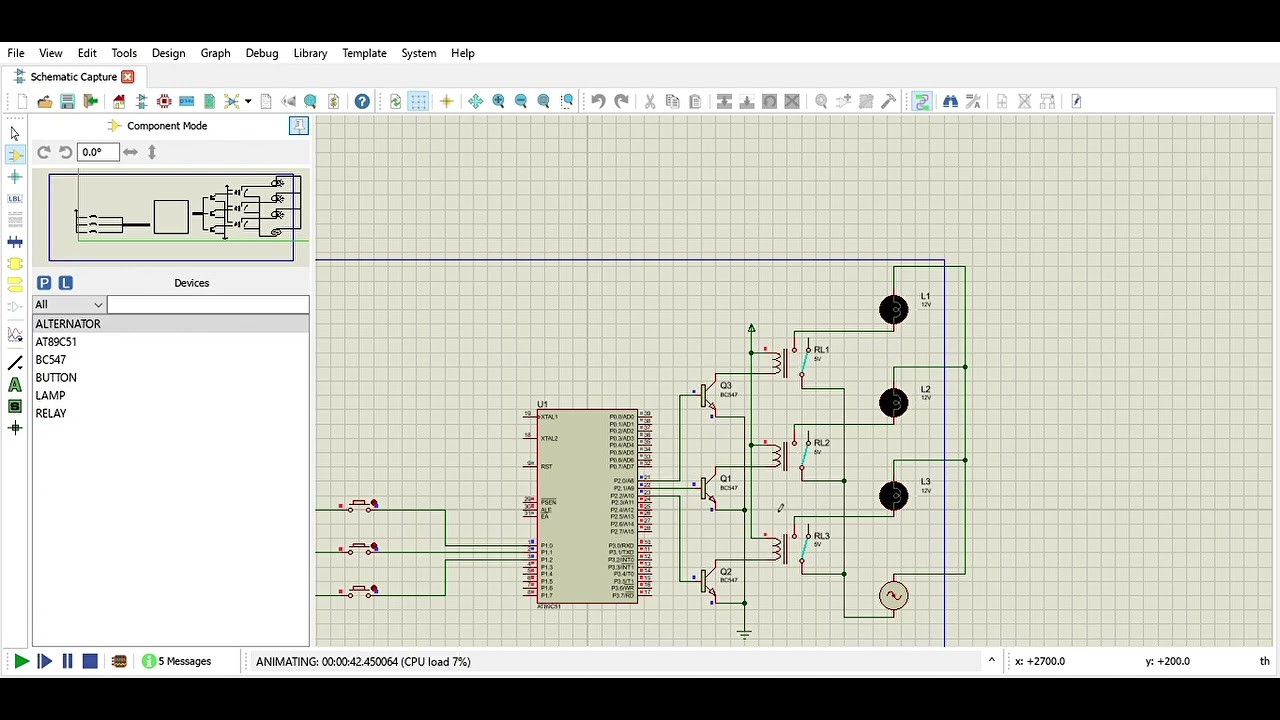Open the decomposition hammer tool icon
The width and height of the screenshot is (1280, 720).
coord(888,101)
